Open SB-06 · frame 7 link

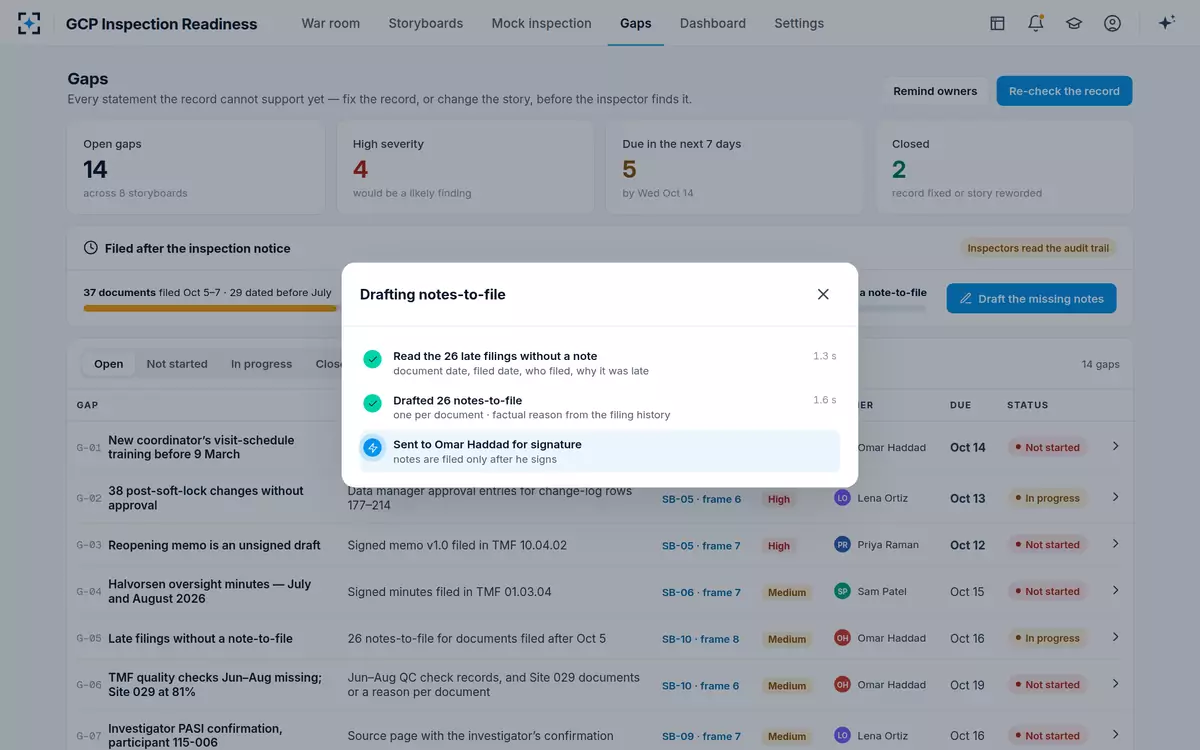click(701, 593)
